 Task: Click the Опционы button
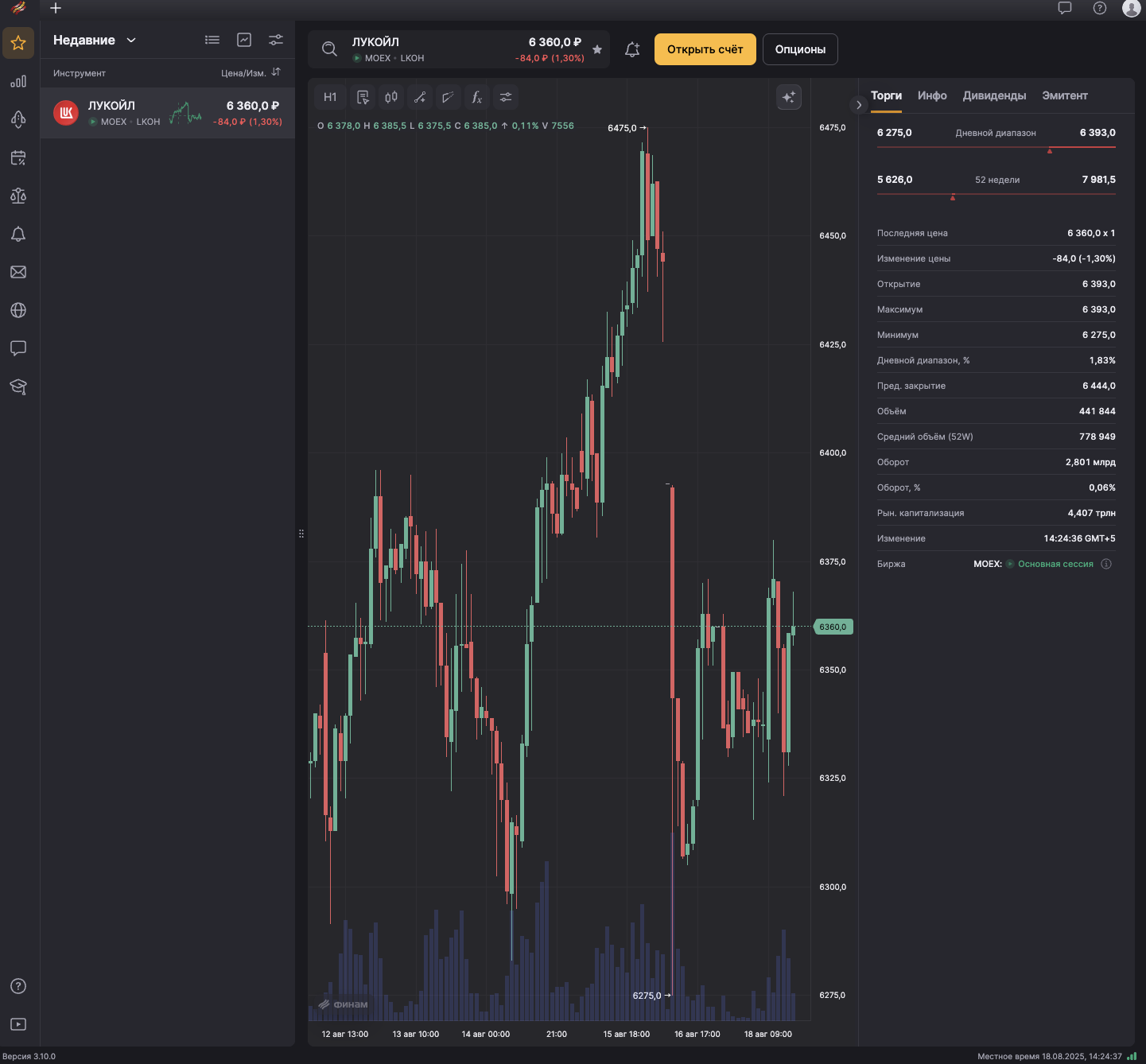click(800, 49)
